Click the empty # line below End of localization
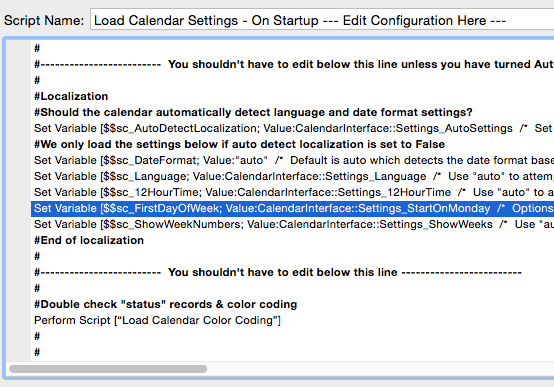554x387 pixels. (37, 256)
